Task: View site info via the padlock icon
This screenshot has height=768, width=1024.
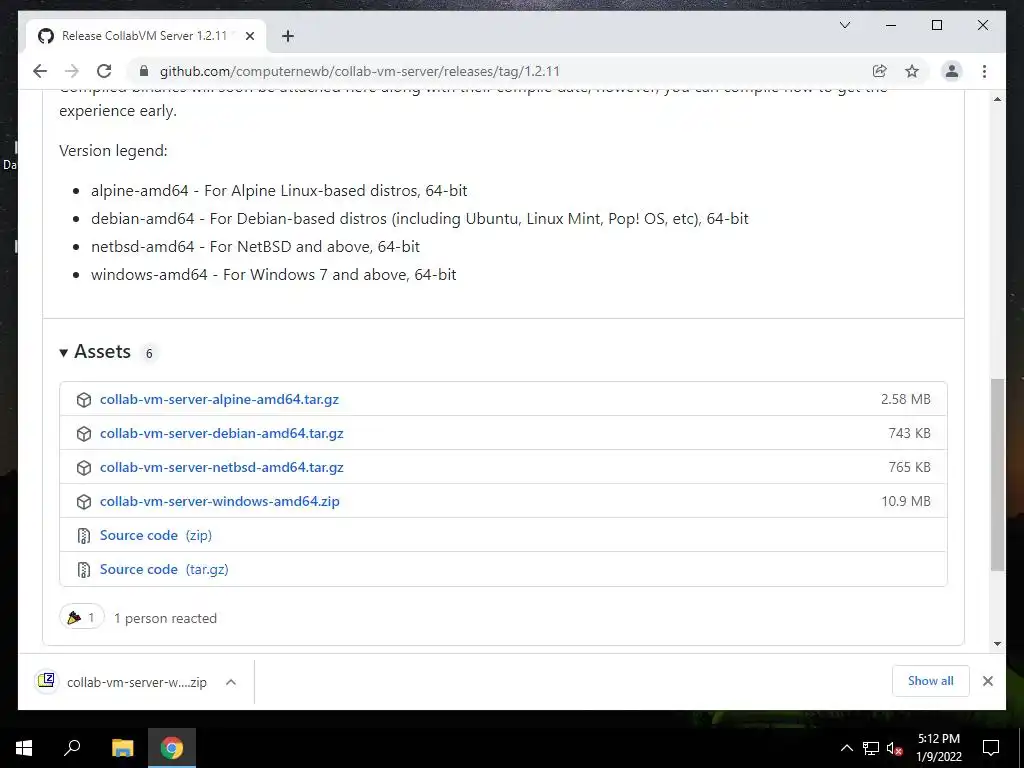Action: coord(144,71)
